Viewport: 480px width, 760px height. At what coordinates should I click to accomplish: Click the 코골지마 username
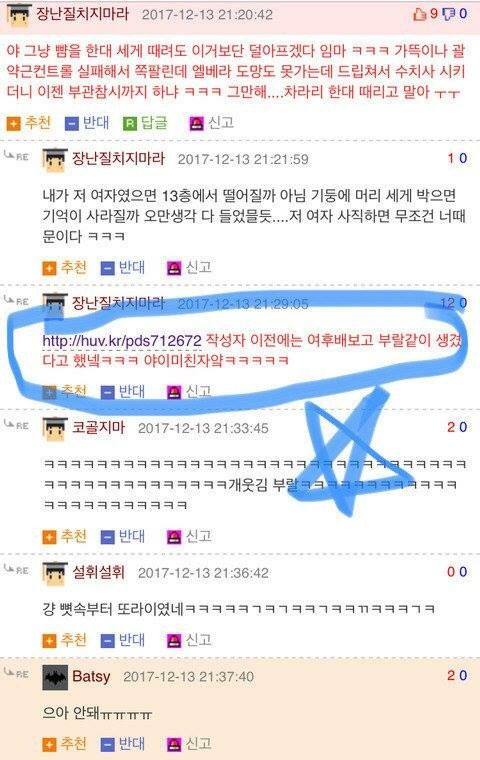[x=98, y=428]
